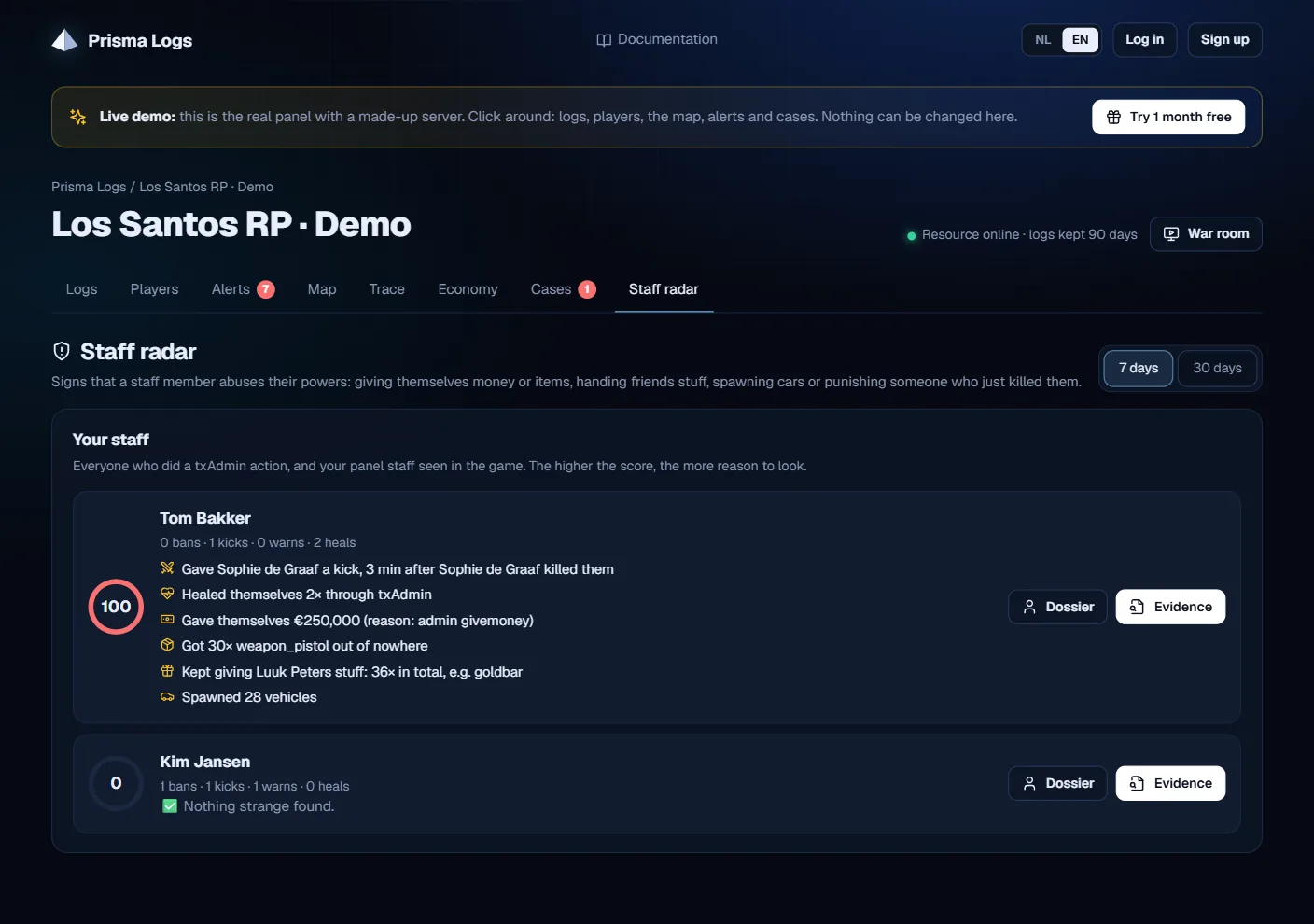Click the War room monitor icon

point(1171,234)
